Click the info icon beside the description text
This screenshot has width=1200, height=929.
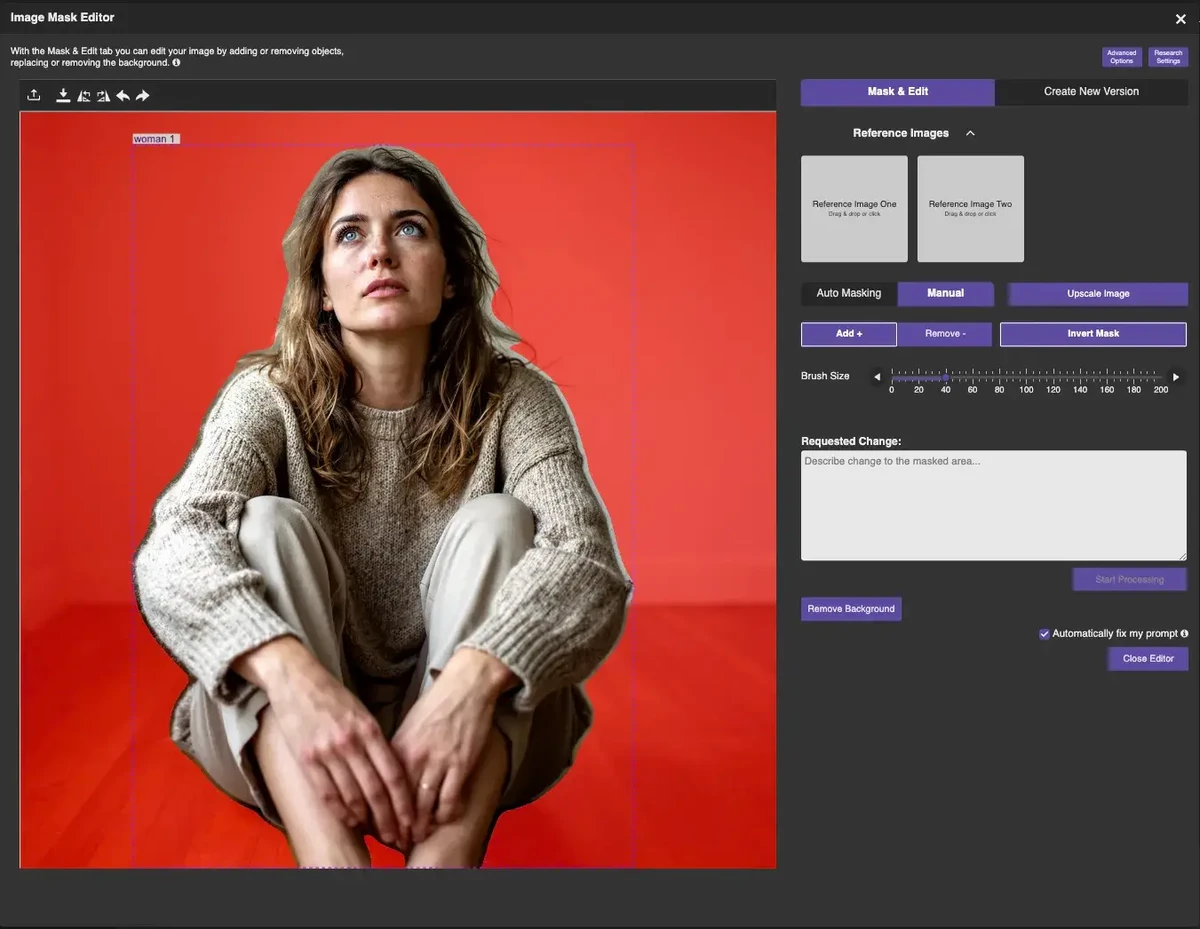point(177,63)
